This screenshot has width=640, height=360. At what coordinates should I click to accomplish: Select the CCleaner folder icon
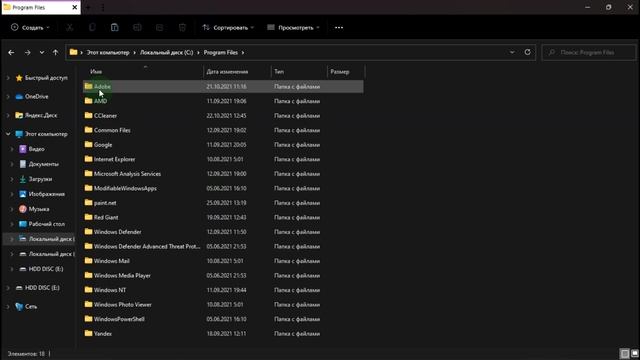[88, 115]
